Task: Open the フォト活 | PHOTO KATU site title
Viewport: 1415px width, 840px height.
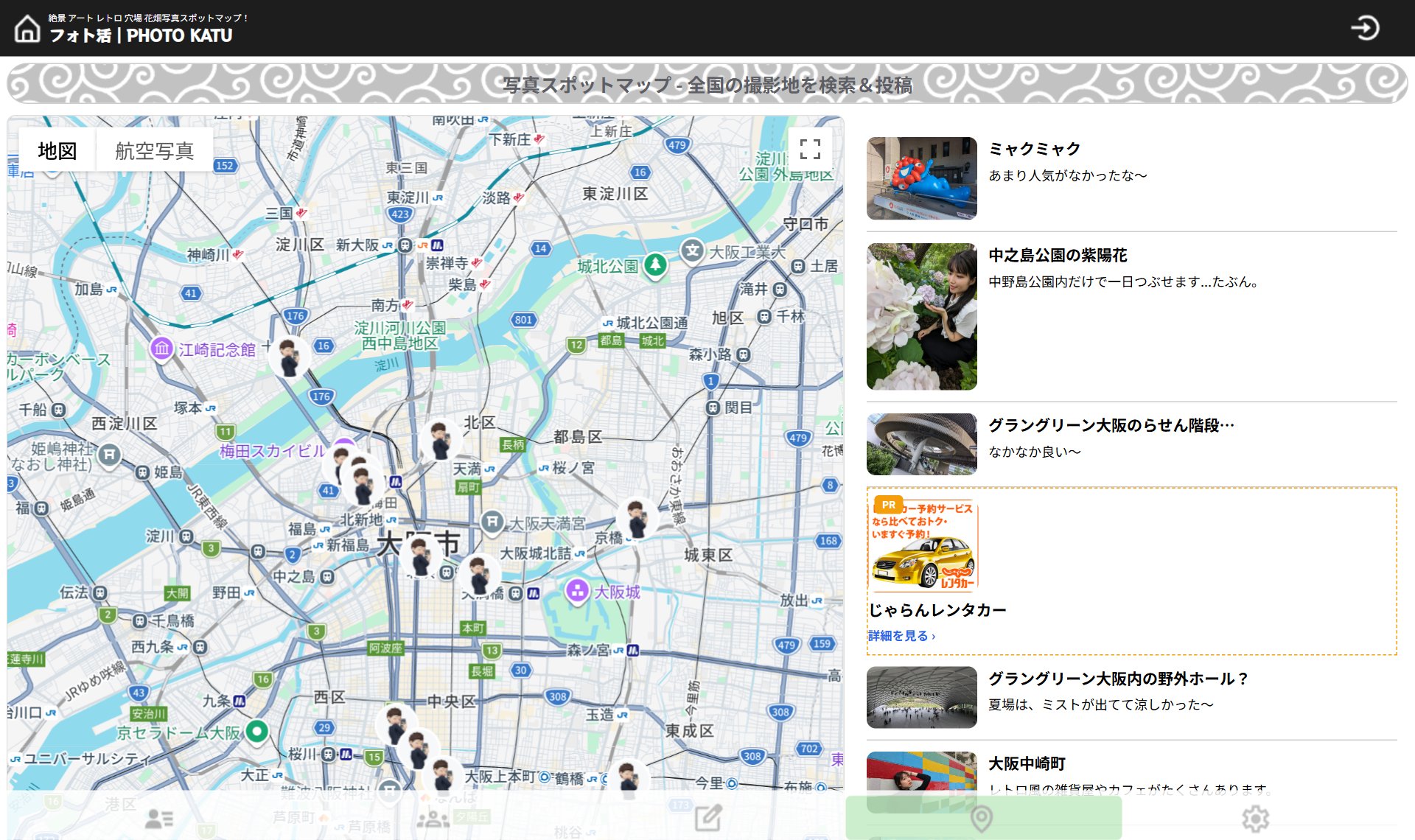Action: coord(141,35)
